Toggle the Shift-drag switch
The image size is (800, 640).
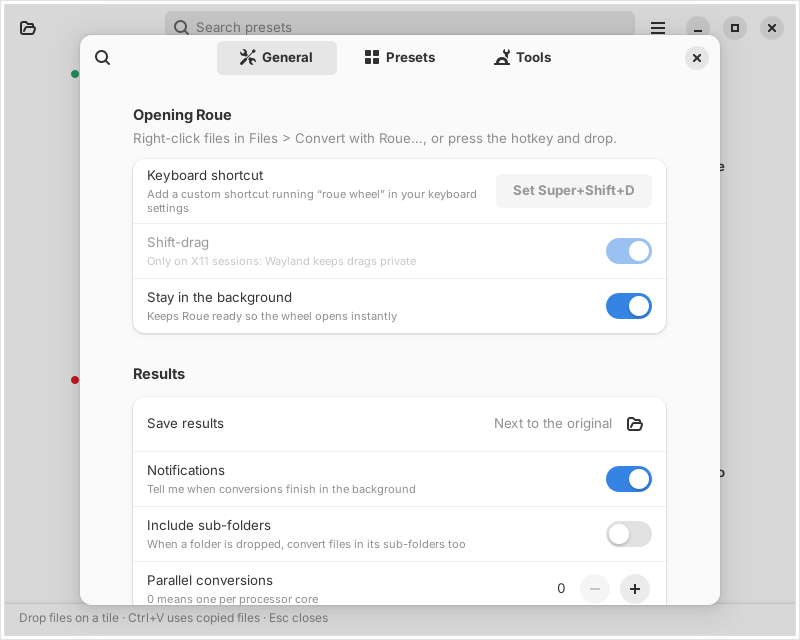[629, 251]
